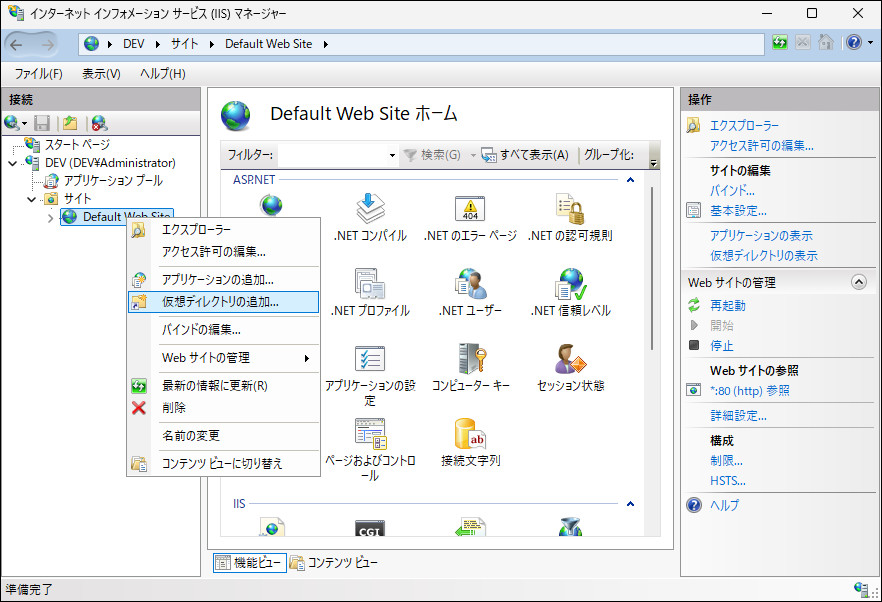Screen dimensions: 882x602
Task: Choose 仮想ディレクトリの追加... from context menu
Action: tap(223, 302)
